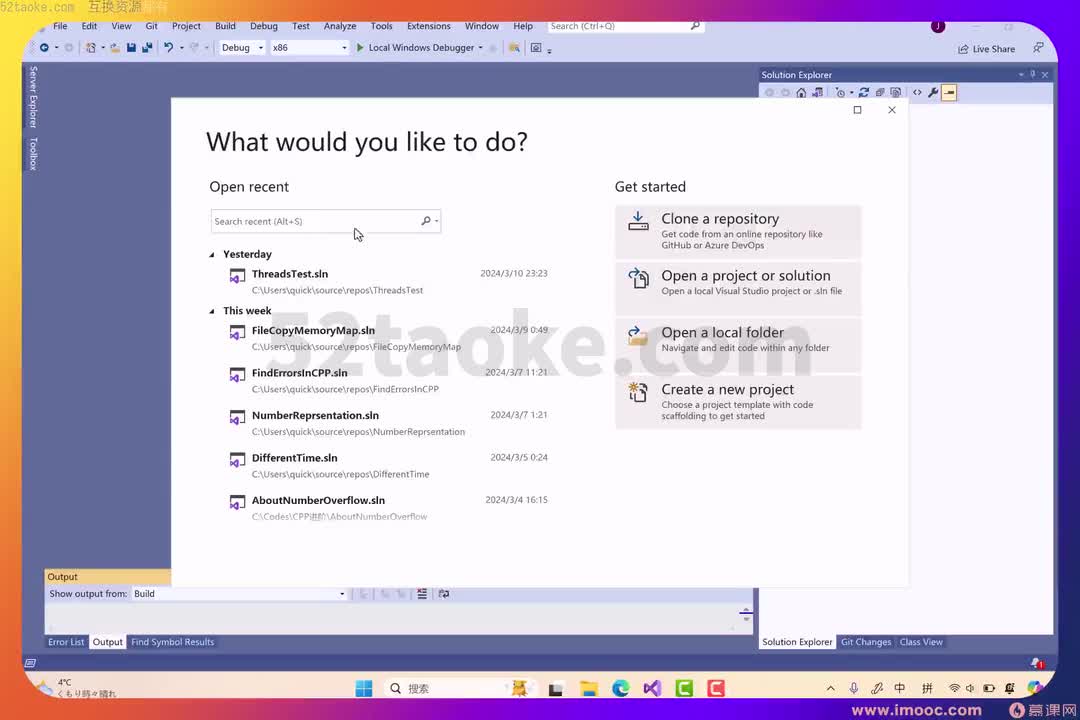Image resolution: width=1080 pixels, height=720 pixels.
Task: Switch to Find Symbol Results tab
Action: pos(172,641)
